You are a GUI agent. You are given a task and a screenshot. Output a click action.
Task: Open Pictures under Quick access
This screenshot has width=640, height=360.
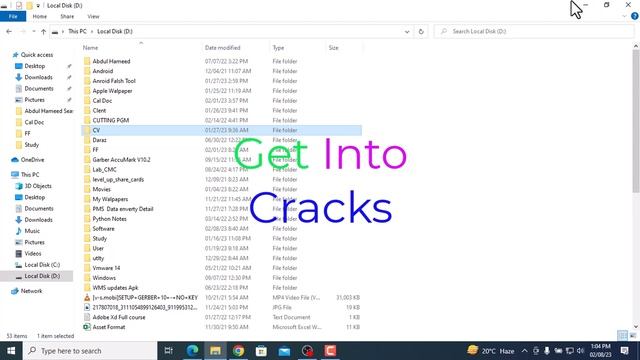tap(34, 100)
